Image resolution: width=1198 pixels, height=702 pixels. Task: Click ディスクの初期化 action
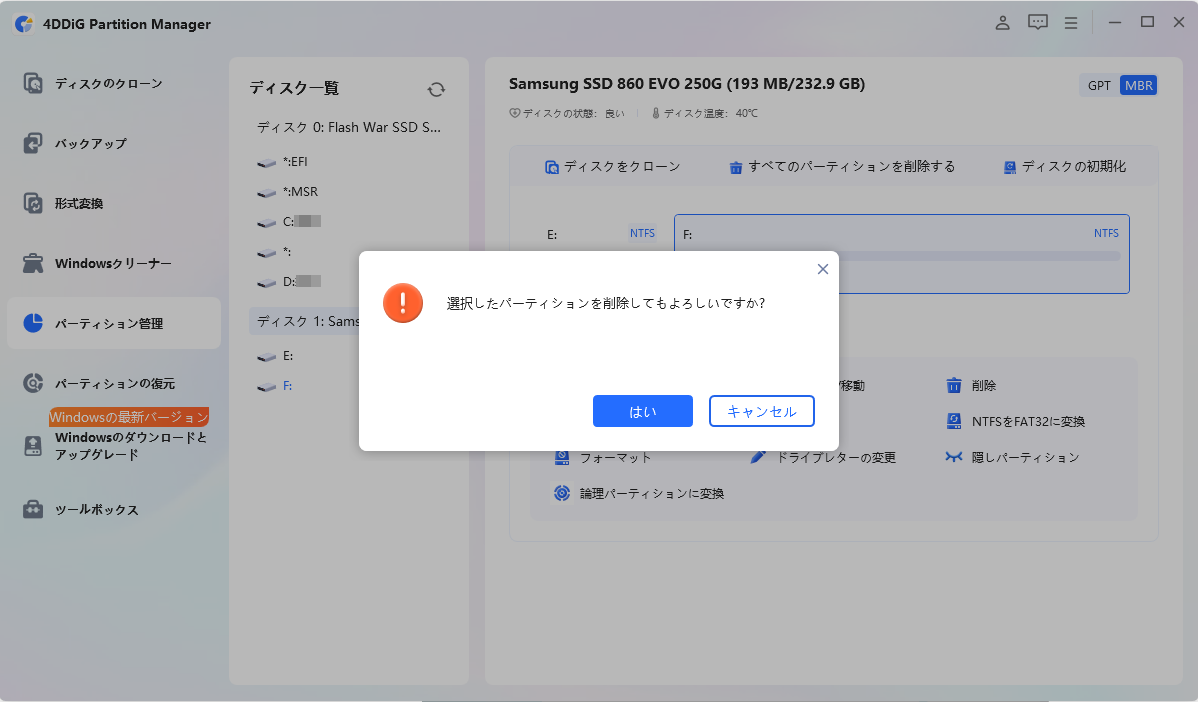(x=1064, y=167)
